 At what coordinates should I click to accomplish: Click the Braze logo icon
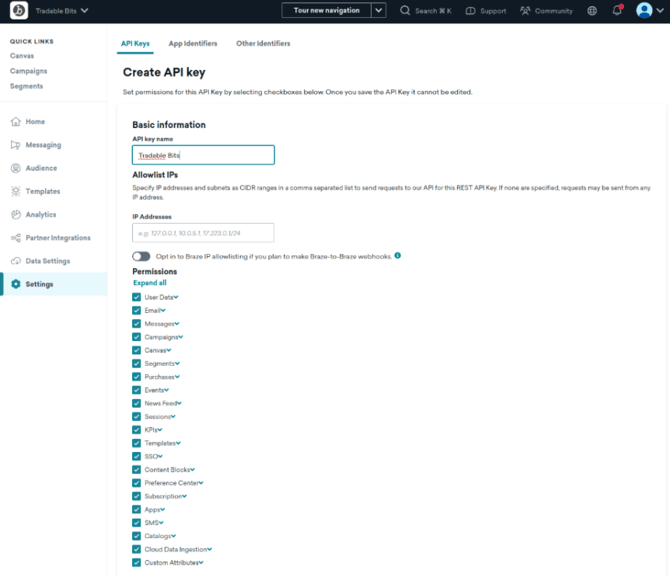point(18,11)
